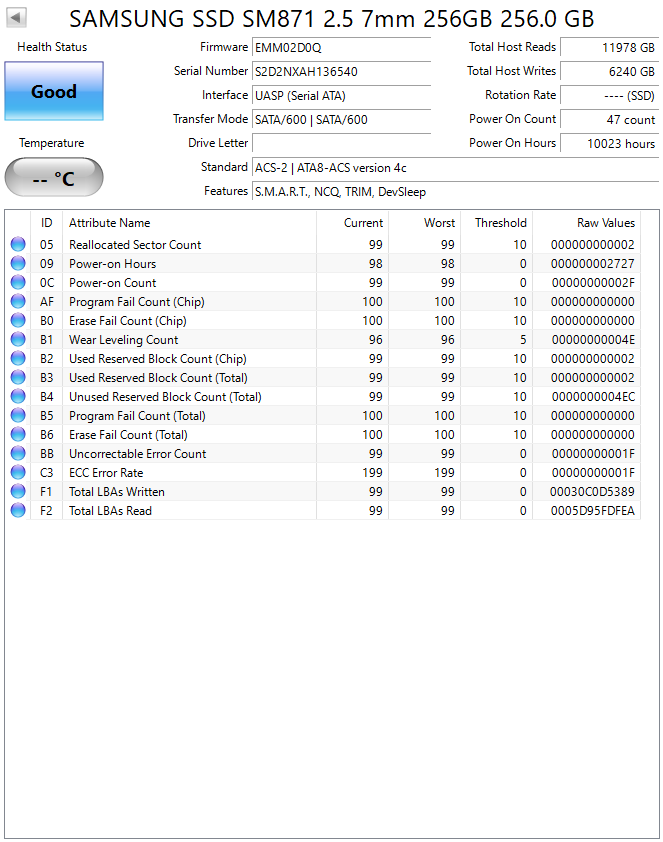This screenshot has width=663, height=842.
Task: Select status orb for Used Reserved Block Count (Total)
Action: (x=18, y=378)
